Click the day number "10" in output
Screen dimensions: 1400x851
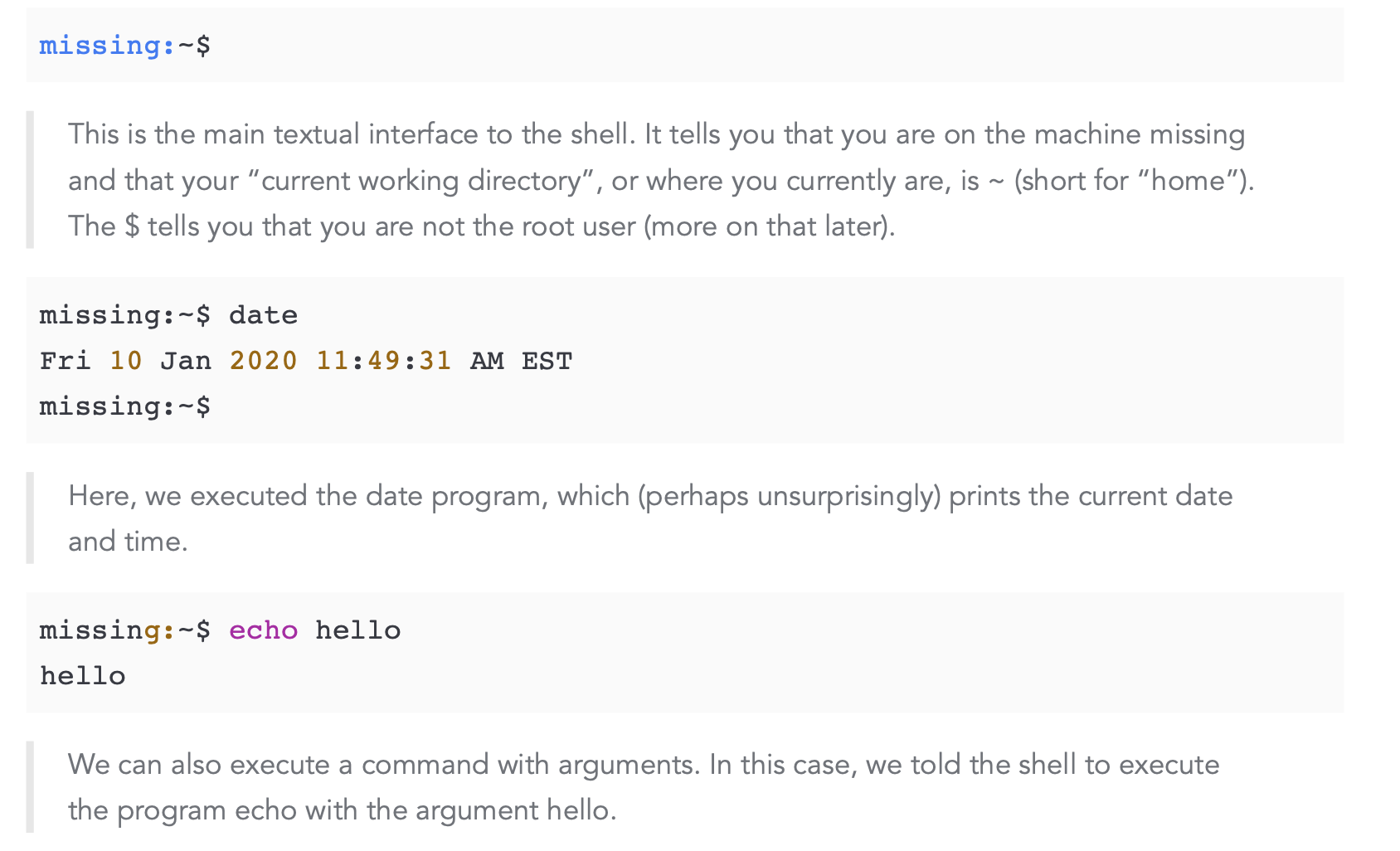click(x=125, y=361)
